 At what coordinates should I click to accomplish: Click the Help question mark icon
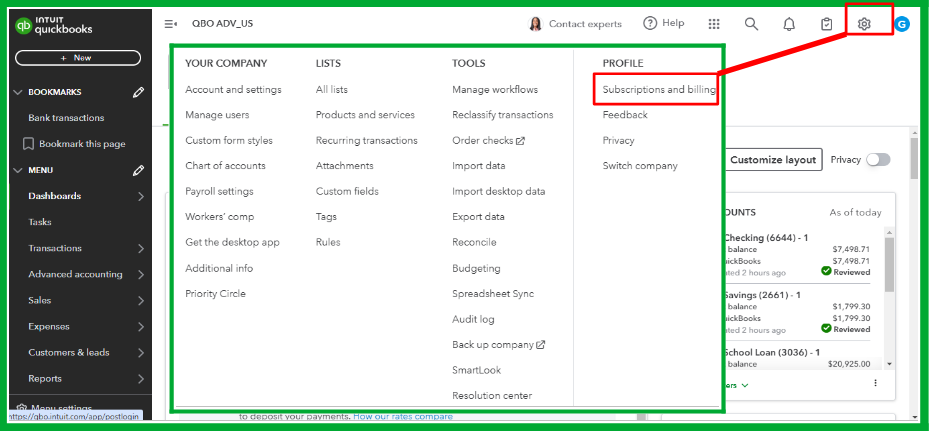pyautogui.click(x=650, y=24)
